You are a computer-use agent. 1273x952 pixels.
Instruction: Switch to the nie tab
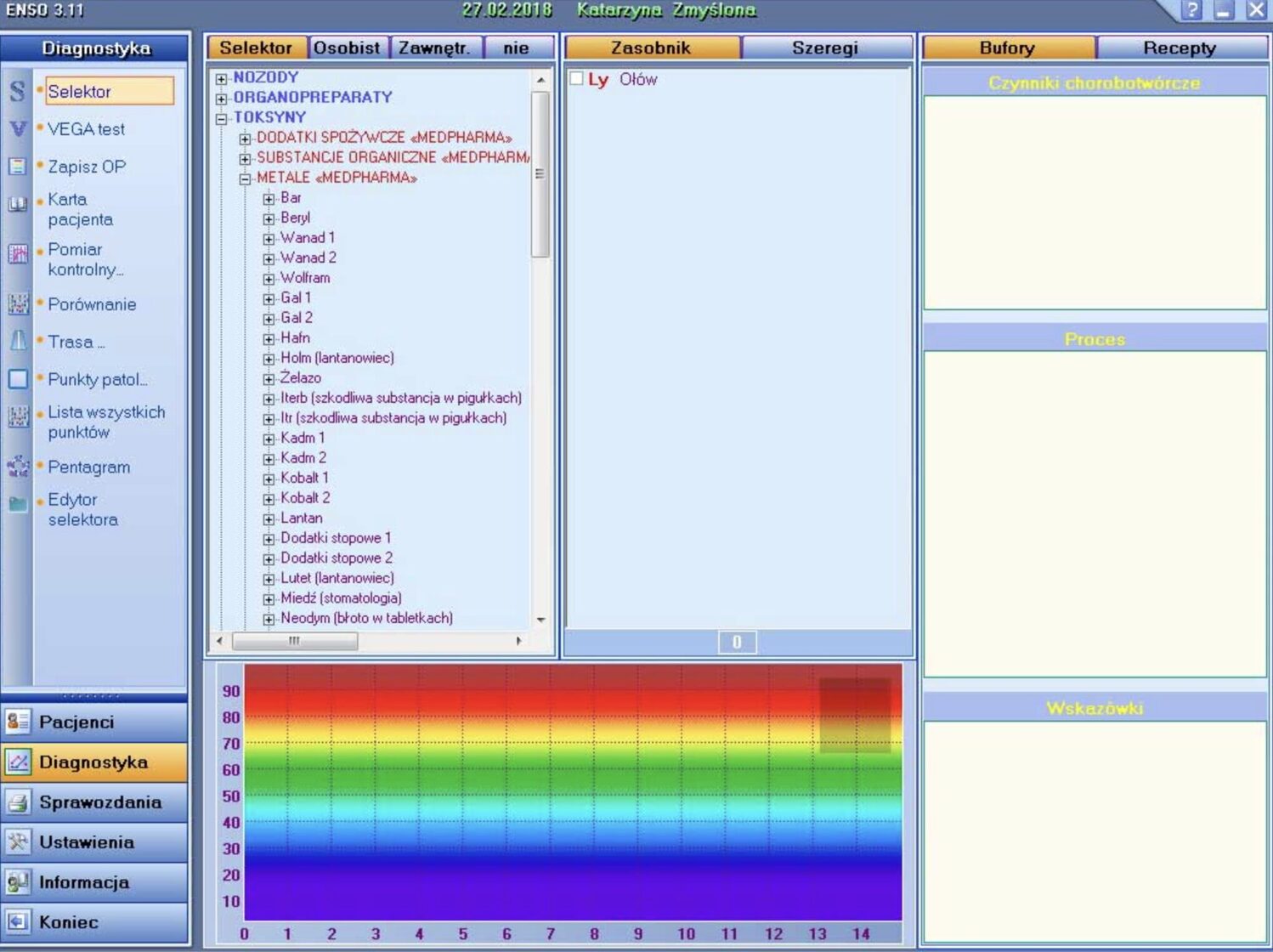(x=517, y=48)
